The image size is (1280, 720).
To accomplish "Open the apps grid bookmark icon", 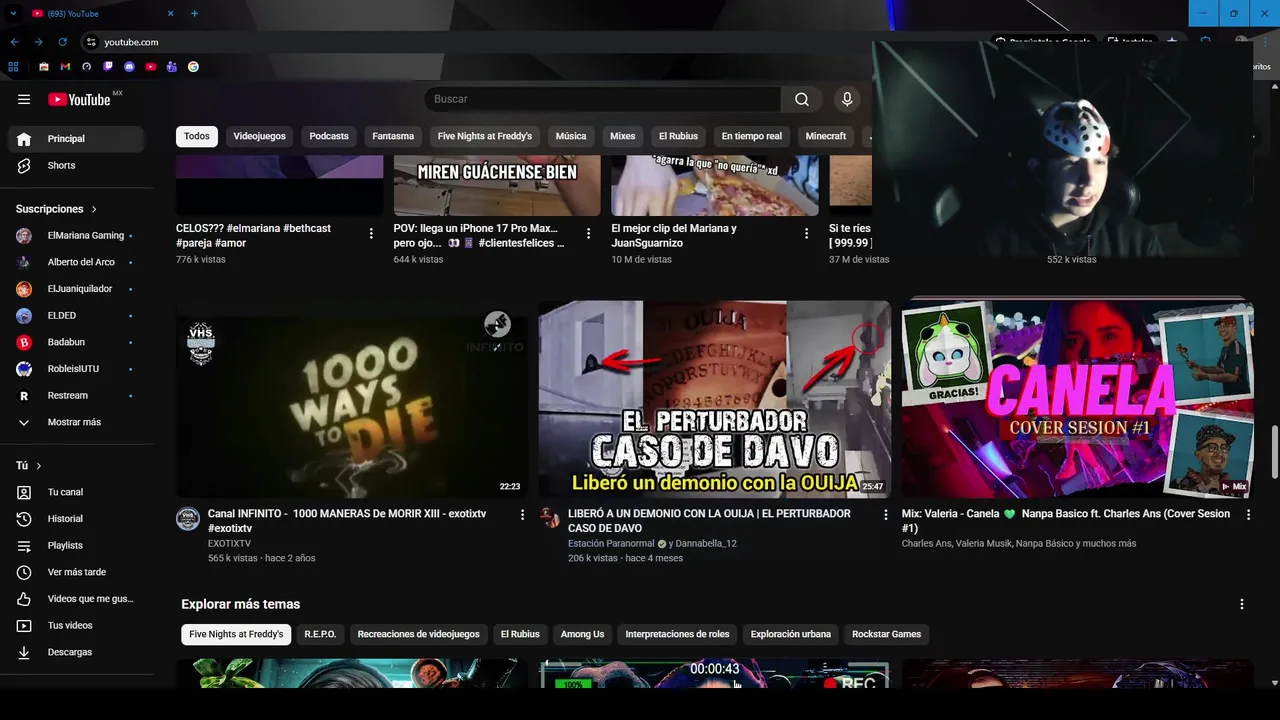I will pos(13,67).
